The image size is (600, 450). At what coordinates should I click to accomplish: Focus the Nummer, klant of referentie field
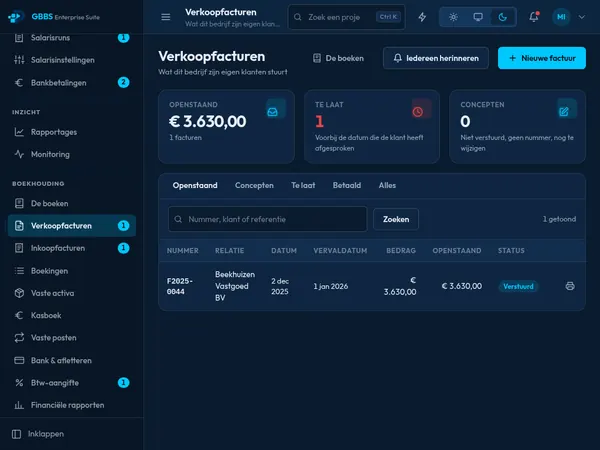(267, 219)
